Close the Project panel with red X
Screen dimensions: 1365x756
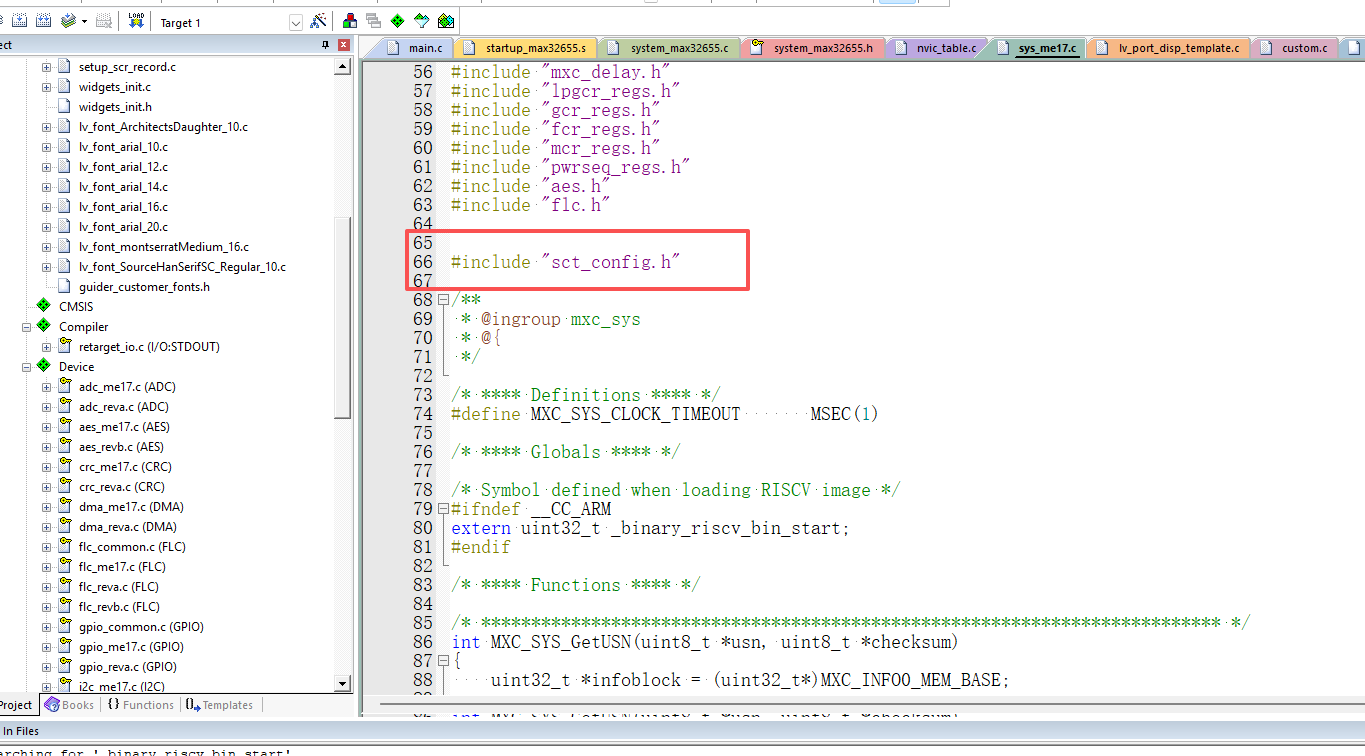pos(343,45)
